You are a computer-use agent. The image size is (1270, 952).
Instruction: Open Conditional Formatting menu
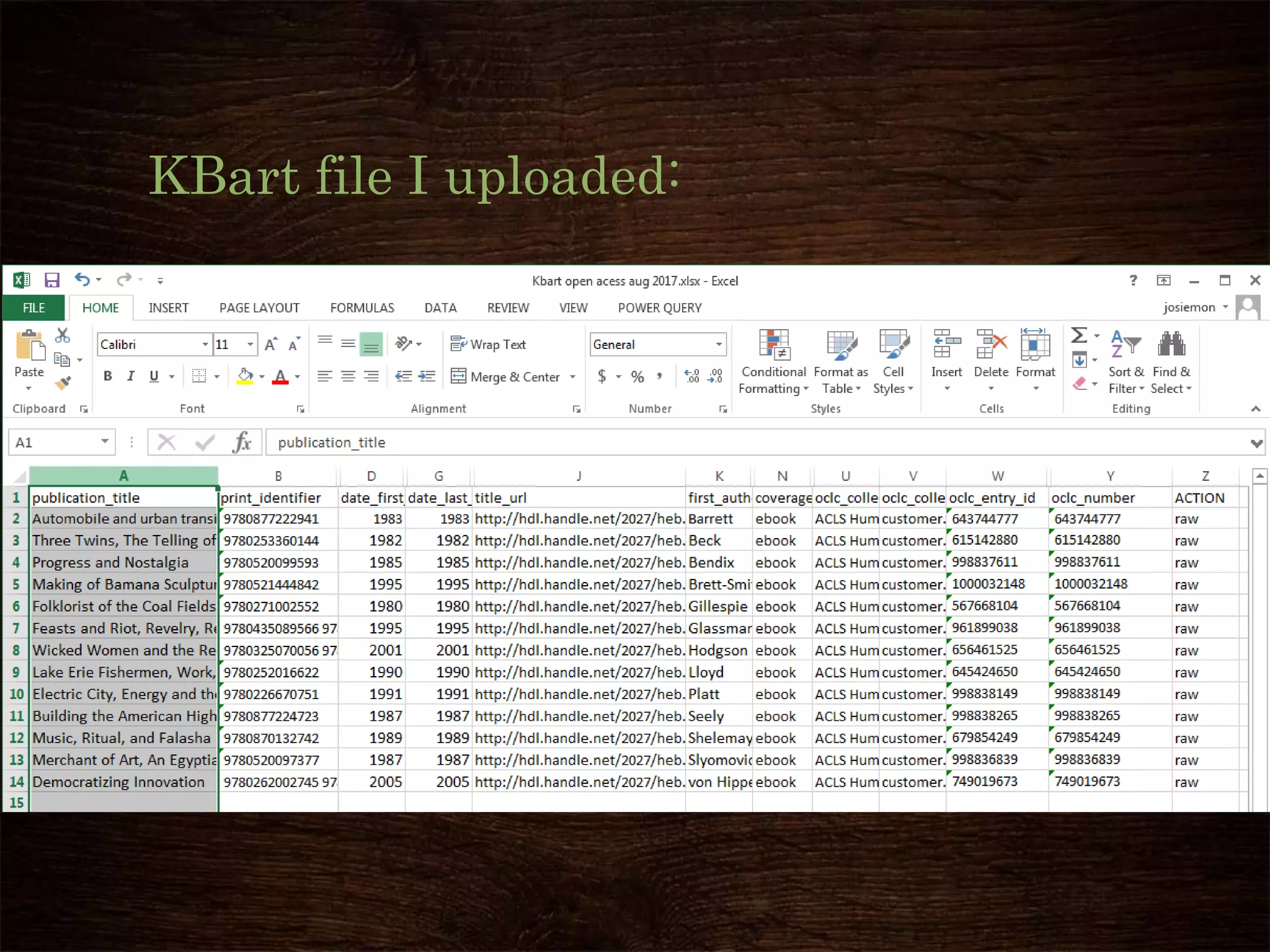pos(773,361)
